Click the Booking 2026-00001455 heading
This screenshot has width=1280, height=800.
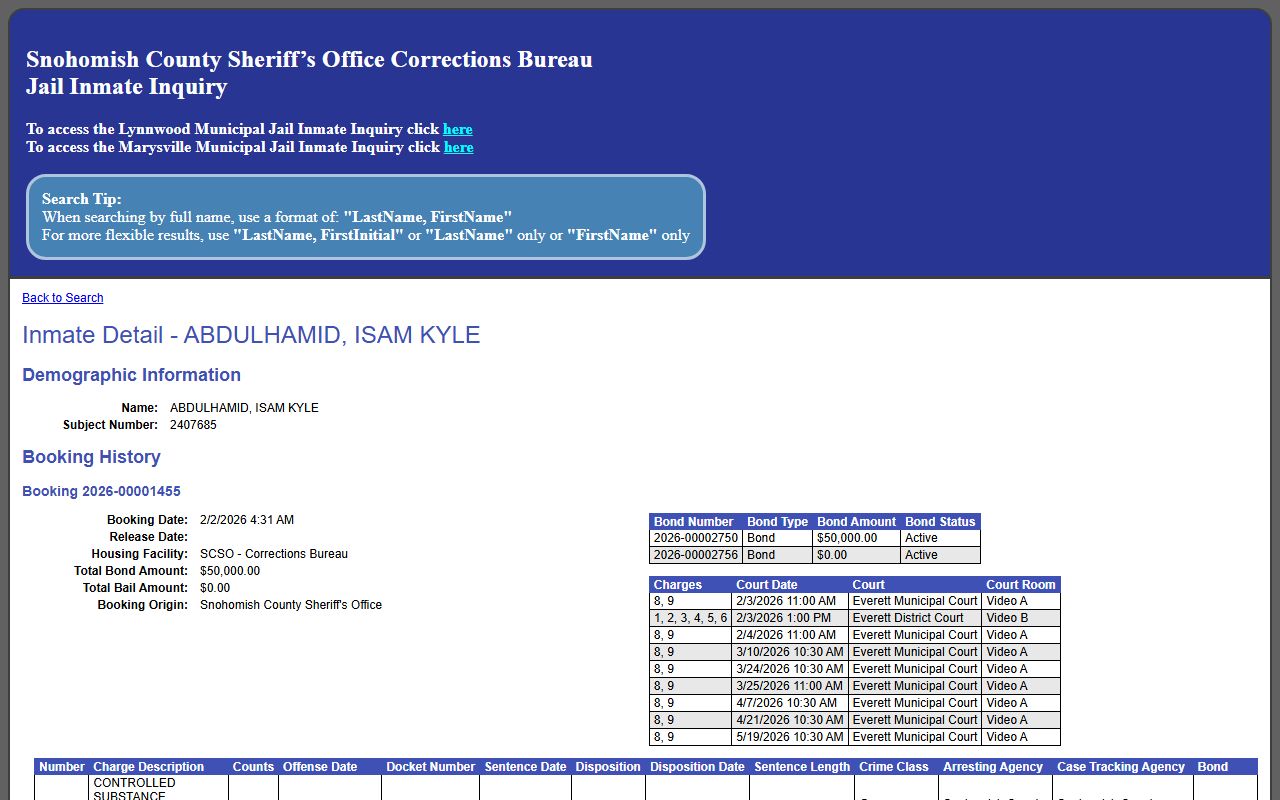click(x=101, y=491)
